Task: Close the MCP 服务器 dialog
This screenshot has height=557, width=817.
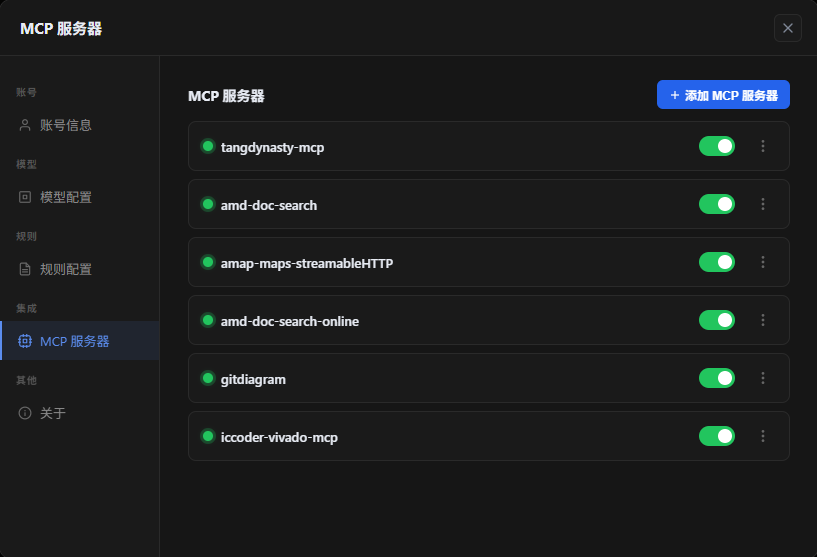Action: click(x=788, y=28)
